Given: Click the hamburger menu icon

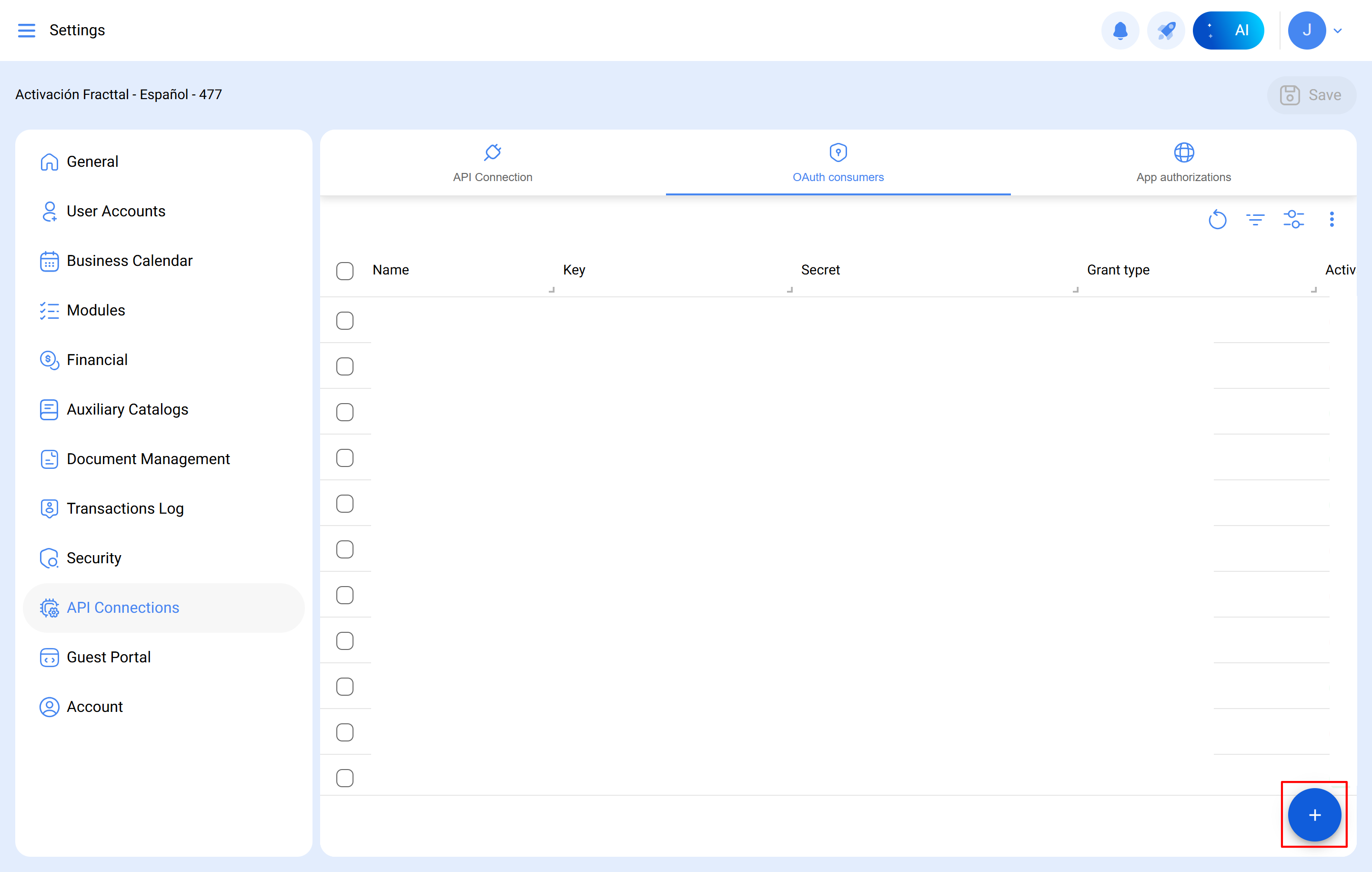Looking at the screenshot, I should tap(26, 30).
